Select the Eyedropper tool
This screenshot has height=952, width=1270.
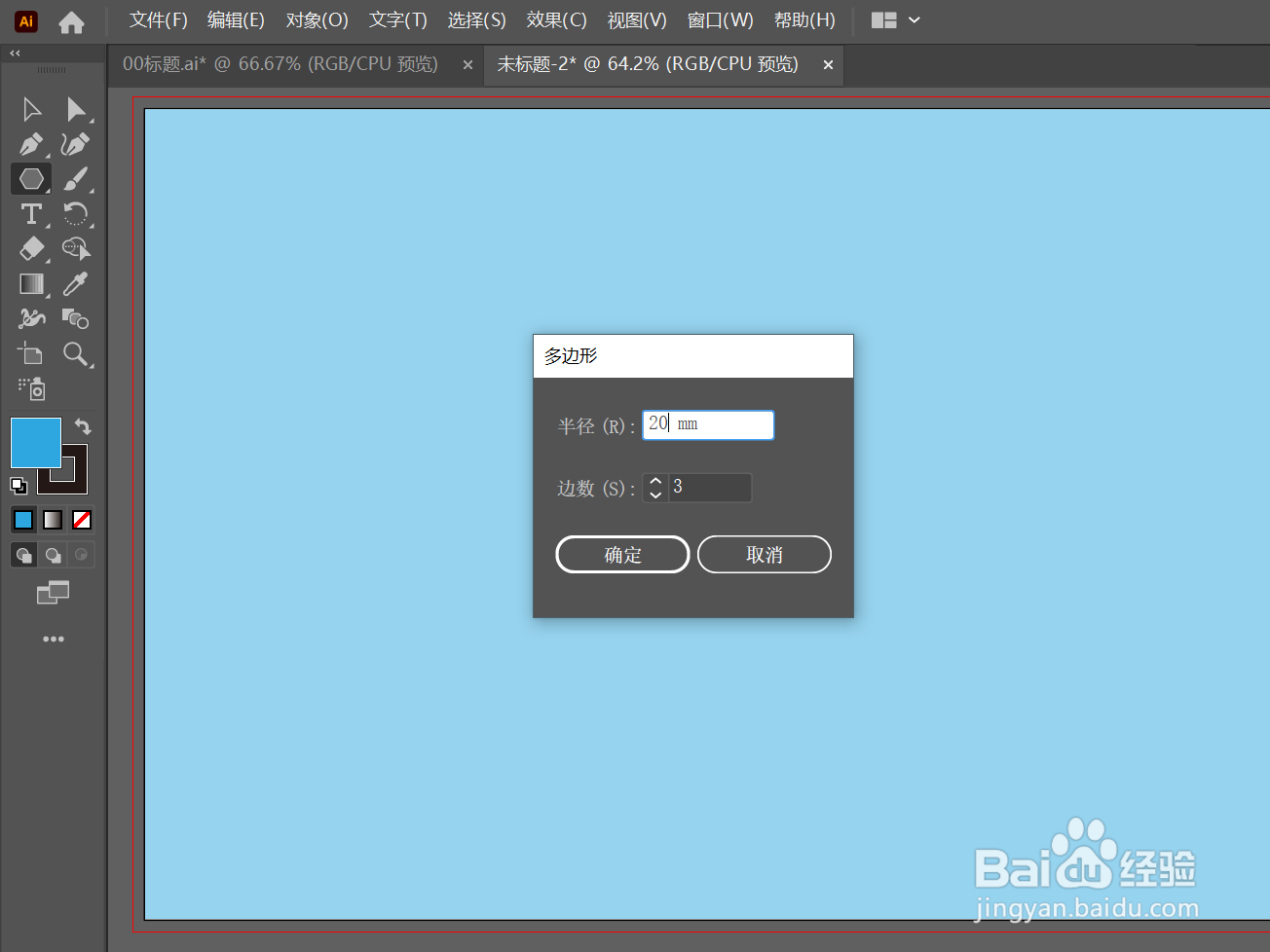pyautogui.click(x=76, y=284)
